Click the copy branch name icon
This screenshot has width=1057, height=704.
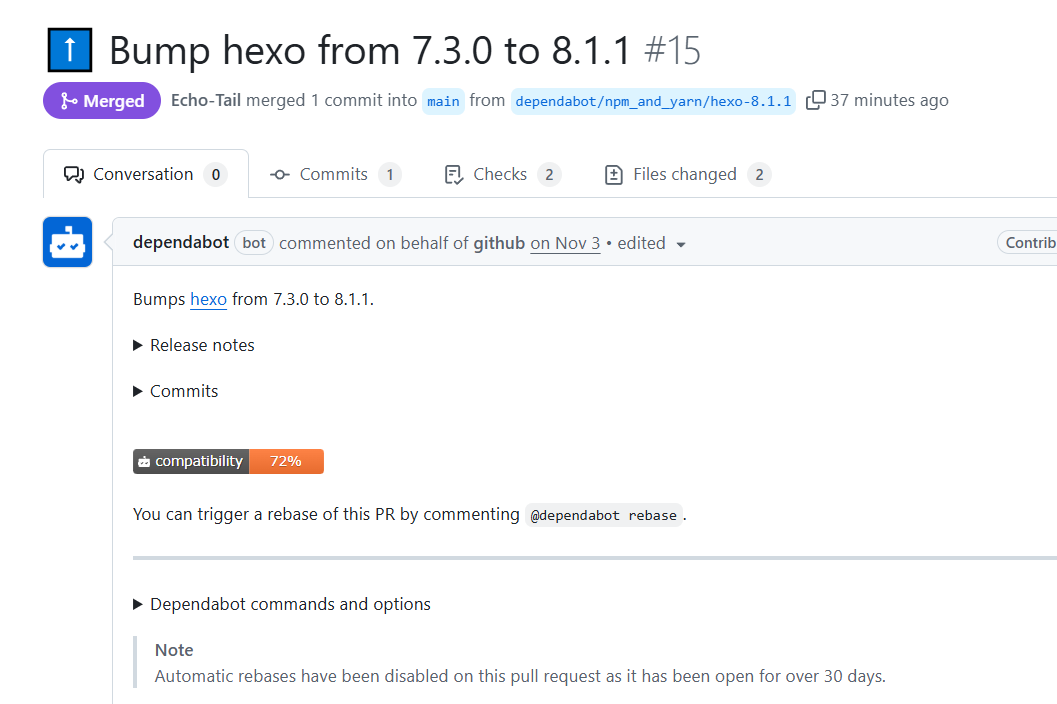tap(816, 100)
